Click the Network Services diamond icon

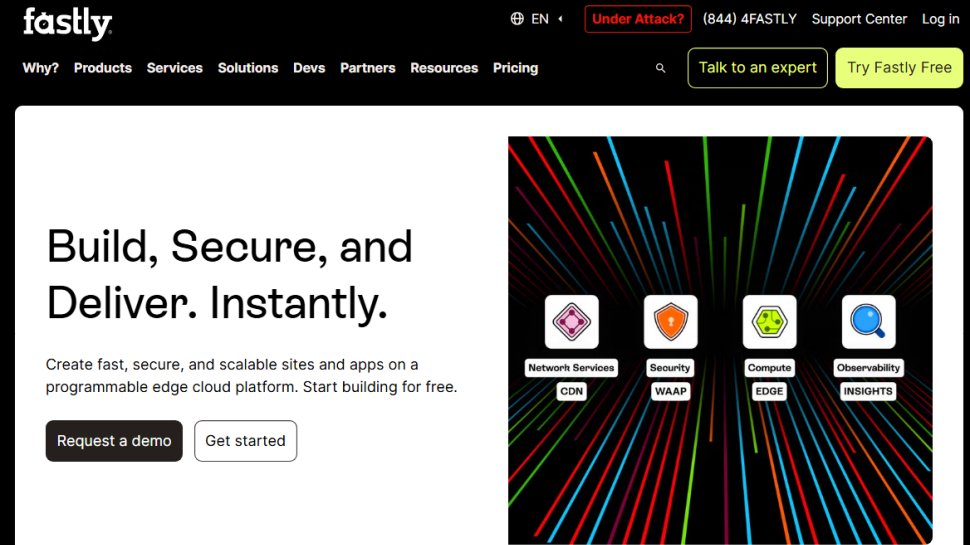(572, 322)
